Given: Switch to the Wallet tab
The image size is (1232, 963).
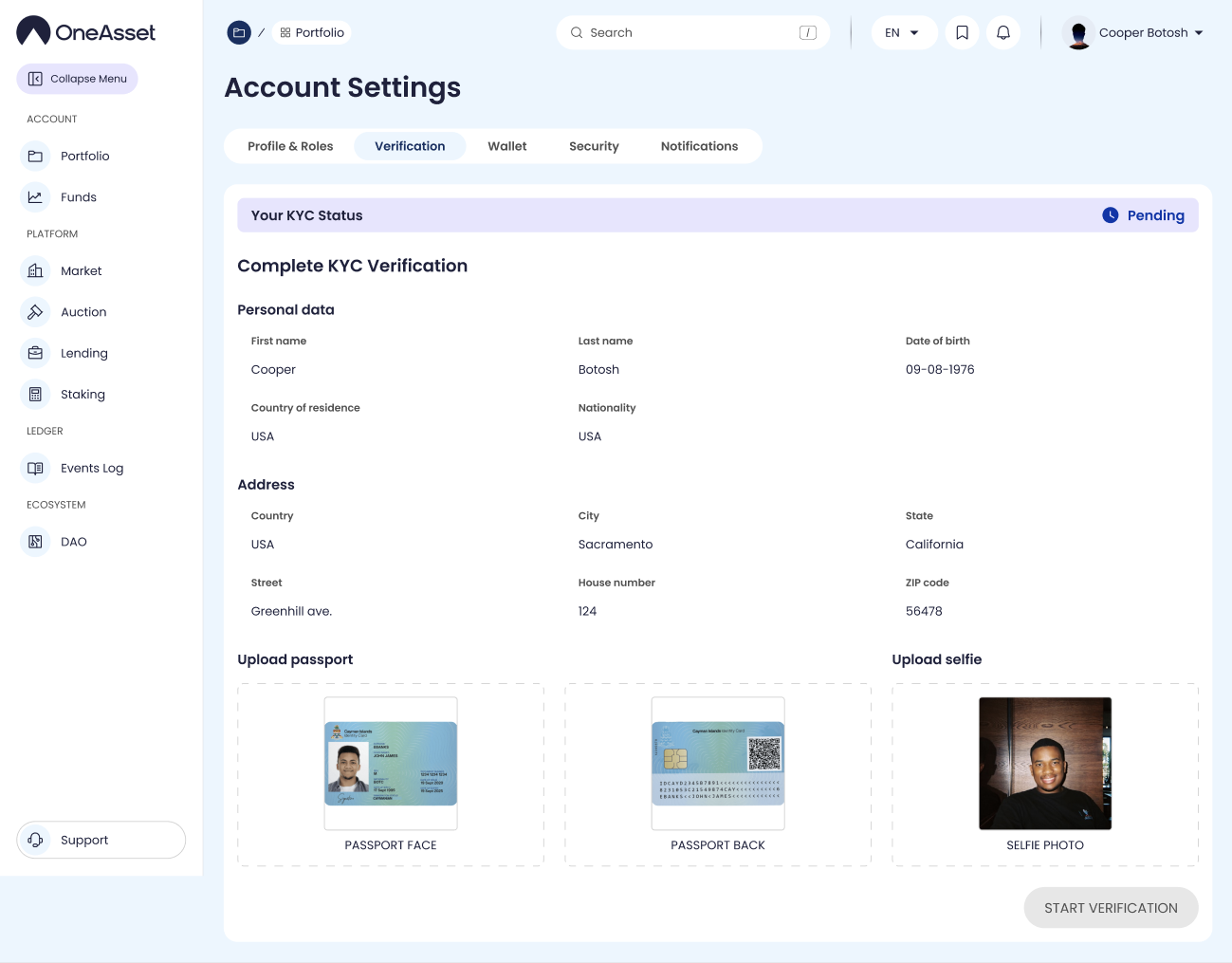Looking at the screenshot, I should point(506,146).
